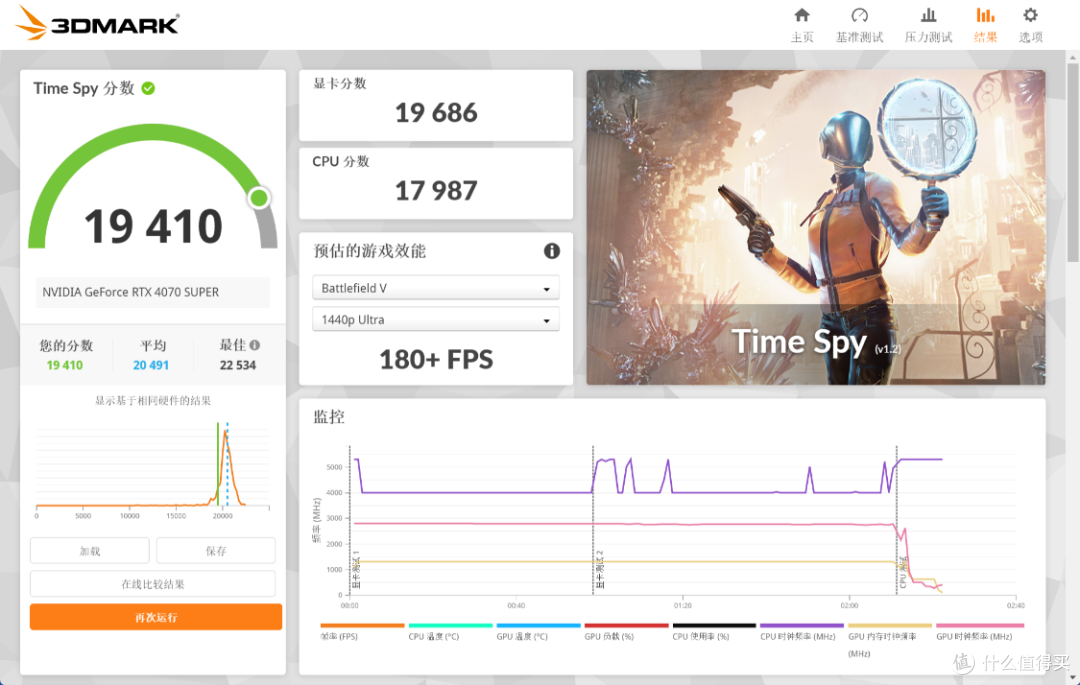The width and height of the screenshot is (1080, 685).
Task: Toggle the GPU load legend red swatch
Action: (627, 626)
